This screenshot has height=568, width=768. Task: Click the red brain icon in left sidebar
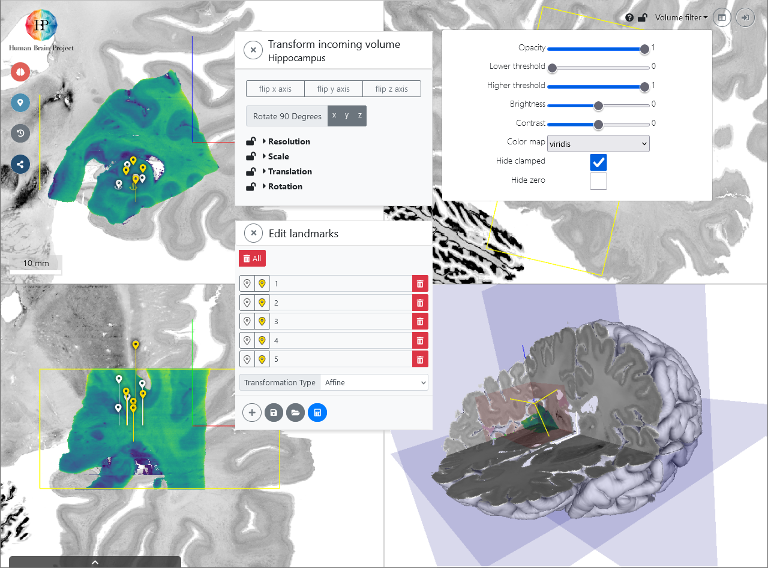click(x=19, y=72)
